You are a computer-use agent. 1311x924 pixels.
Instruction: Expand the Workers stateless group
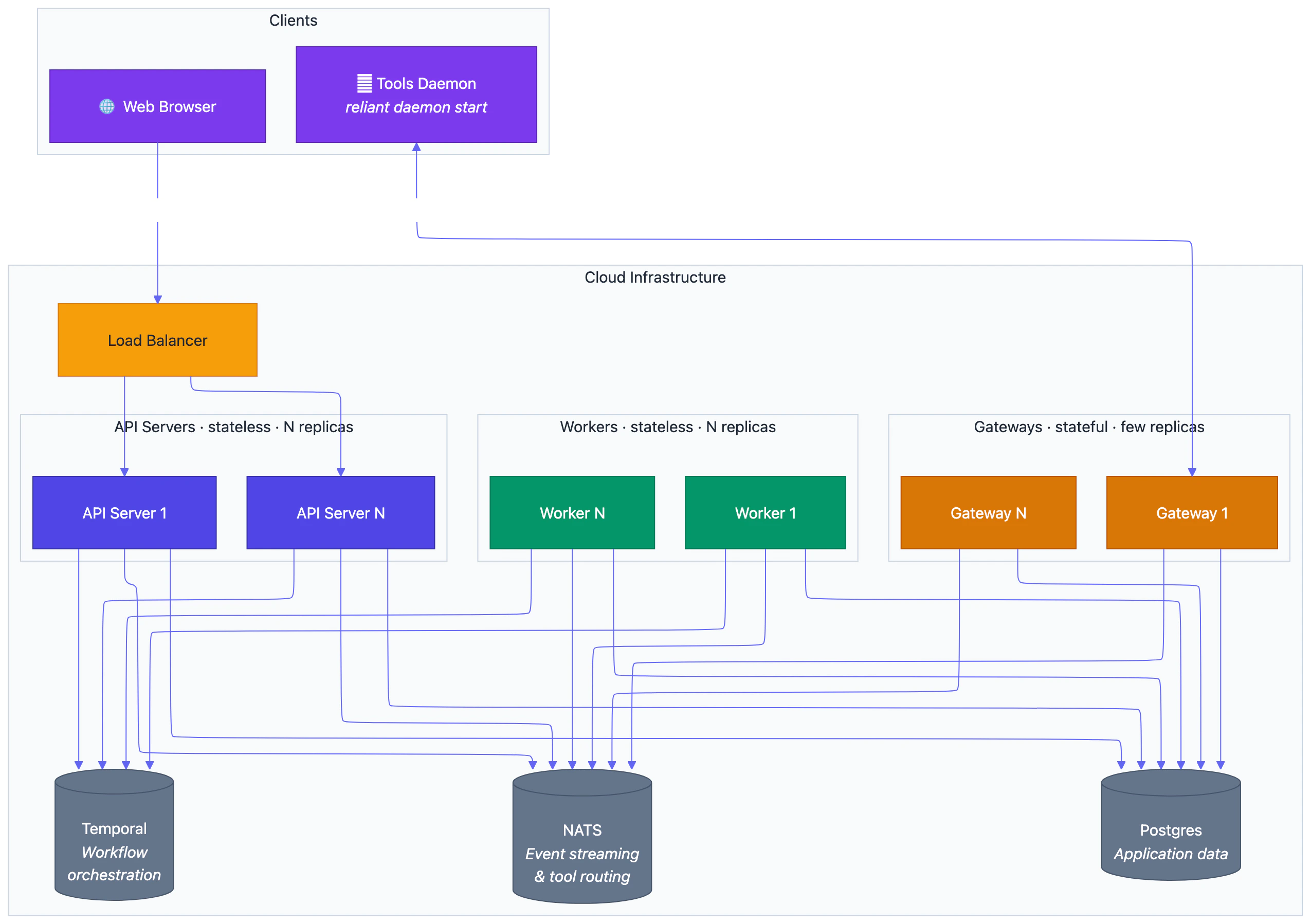click(x=667, y=427)
